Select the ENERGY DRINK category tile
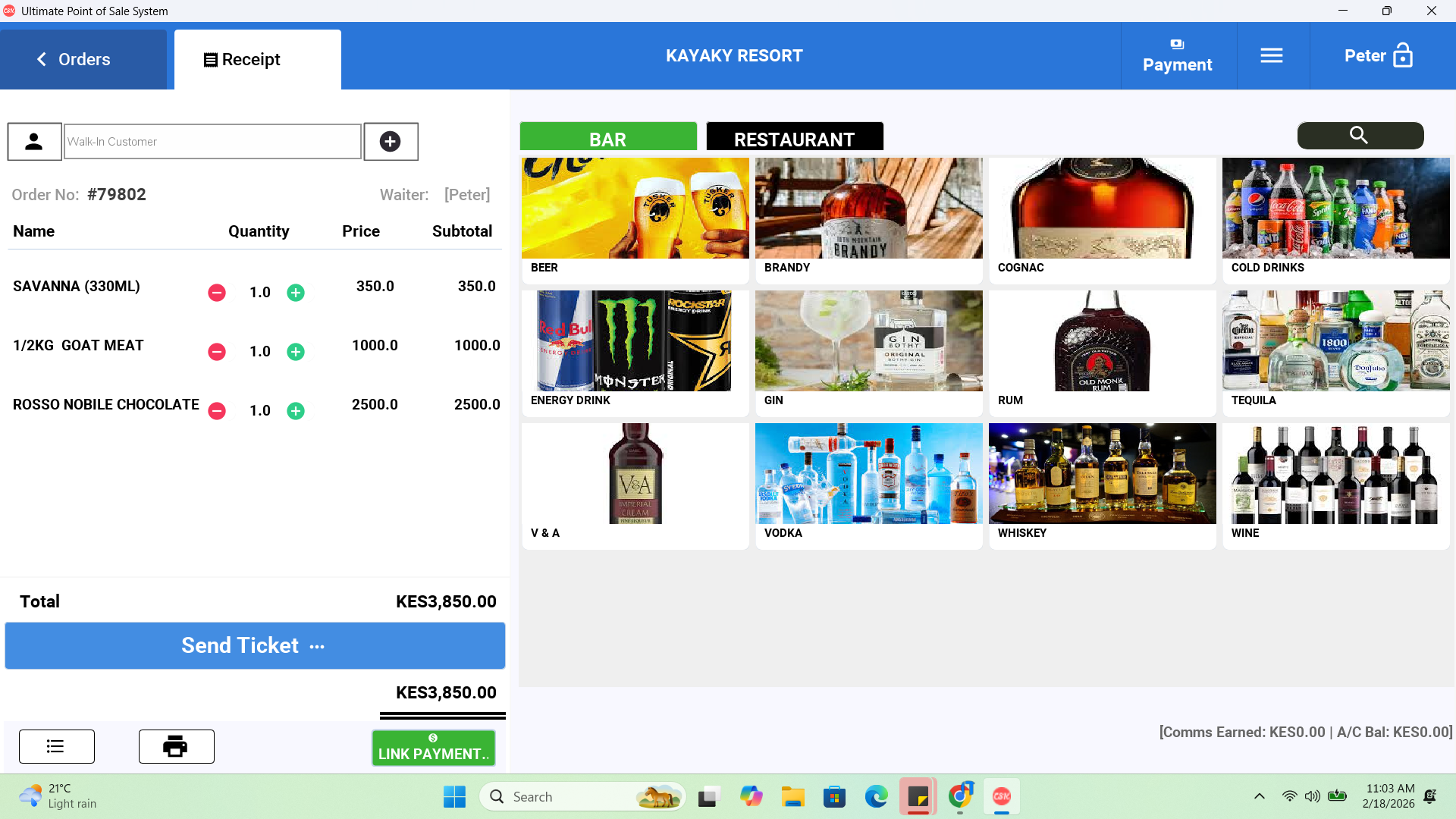This screenshot has height=819, width=1456. click(635, 353)
